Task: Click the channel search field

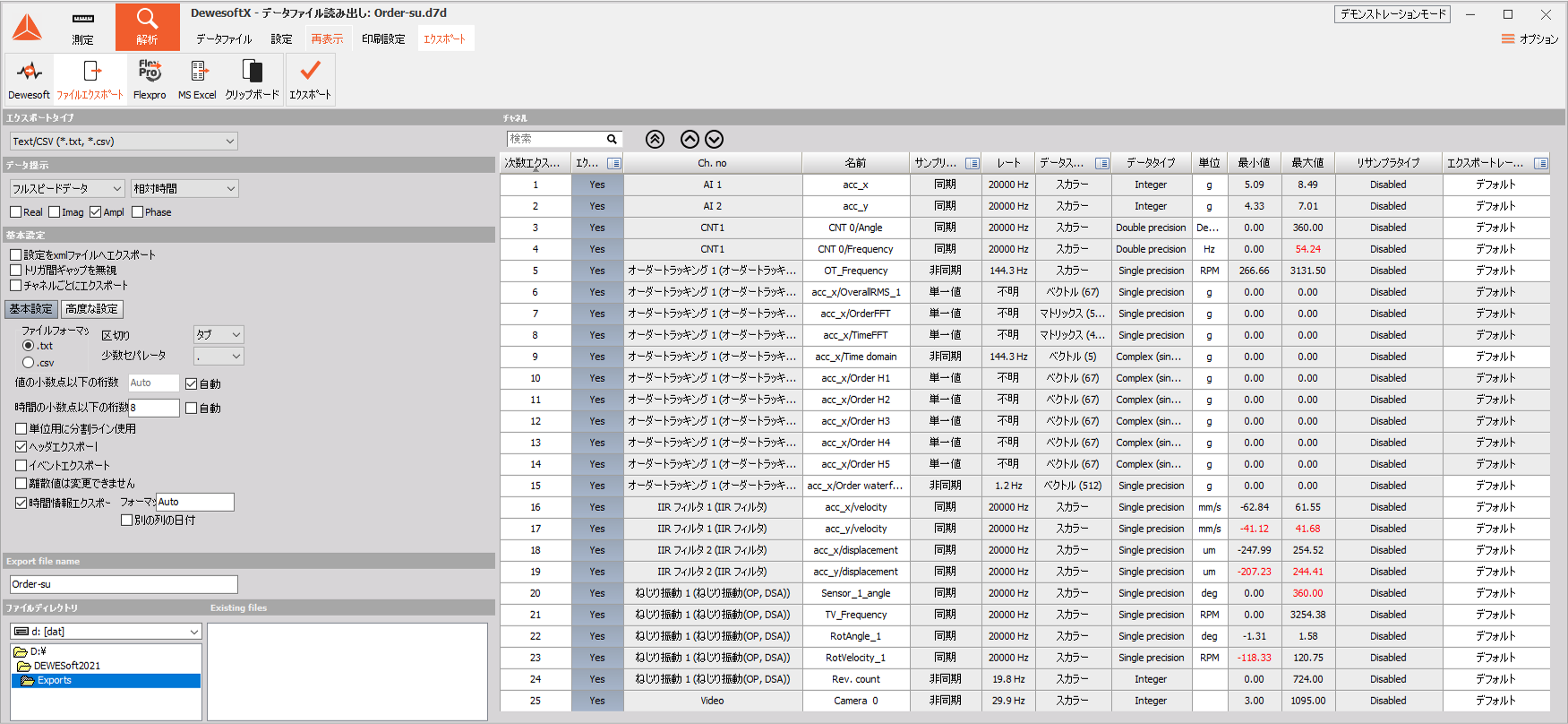Action: tap(556, 139)
